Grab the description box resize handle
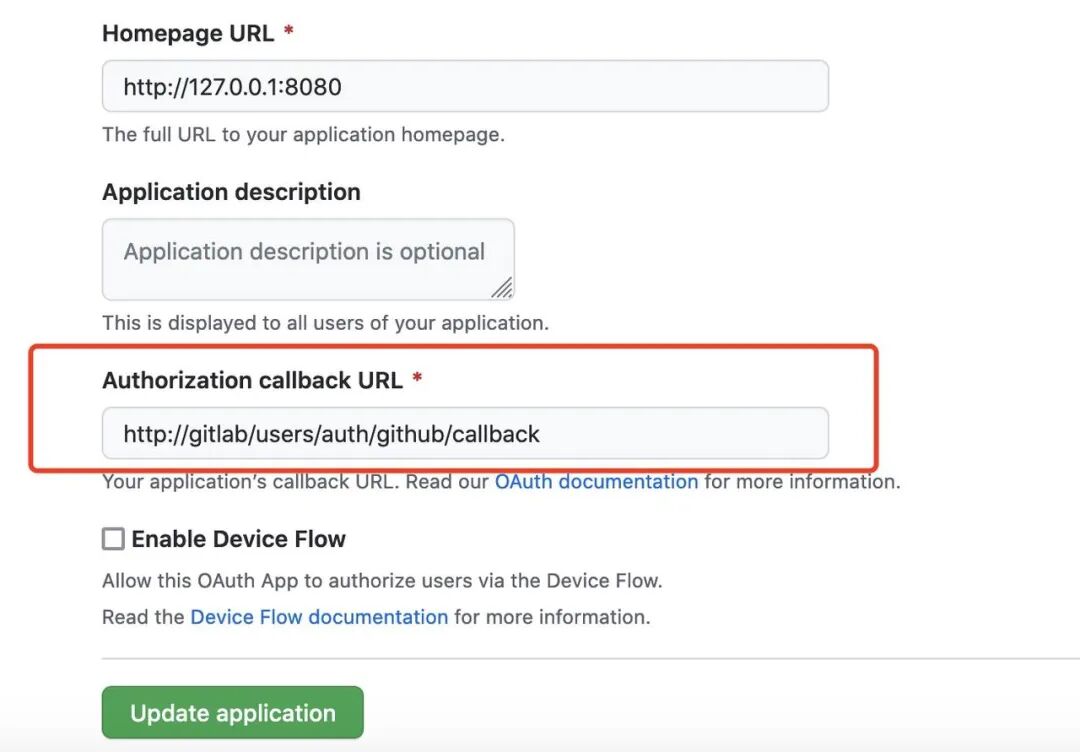The image size is (1080, 752). click(502, 288)
